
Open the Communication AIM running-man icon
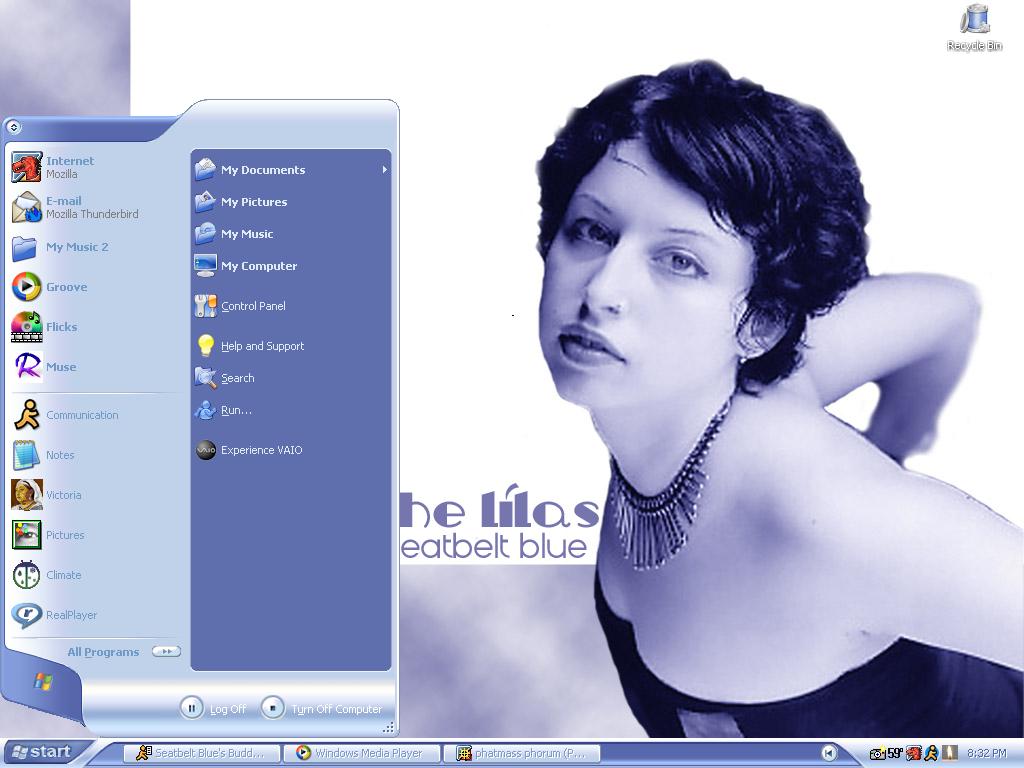[27, 415]
